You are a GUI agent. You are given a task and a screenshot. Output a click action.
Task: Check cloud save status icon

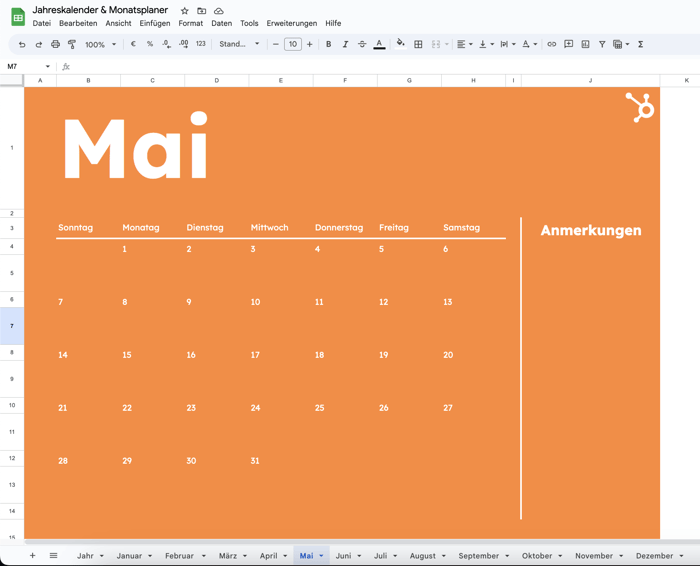point(218,11)
